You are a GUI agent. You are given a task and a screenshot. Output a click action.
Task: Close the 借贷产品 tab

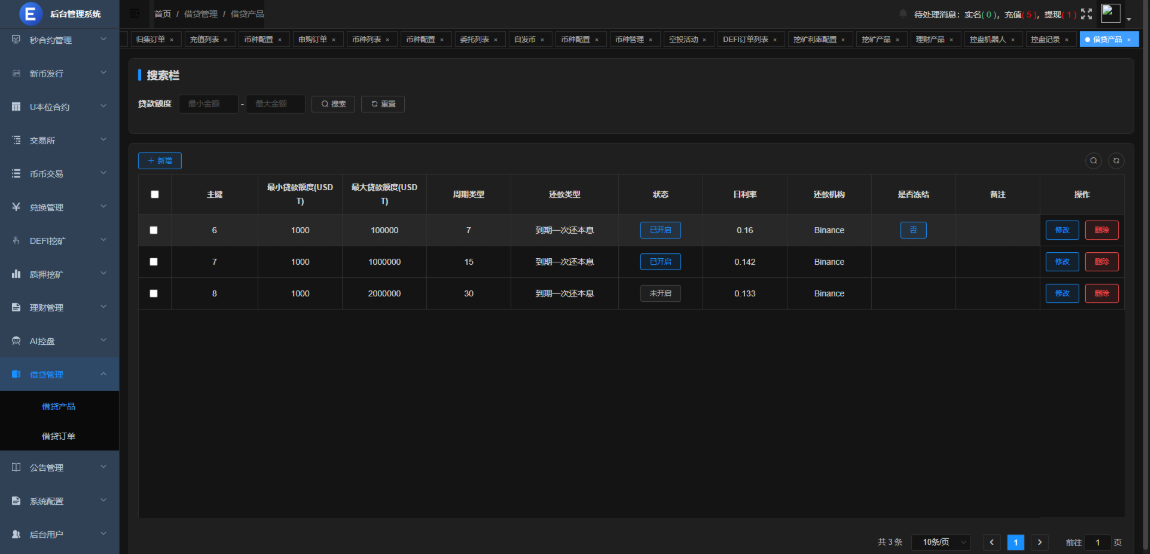pos(1129,40)
